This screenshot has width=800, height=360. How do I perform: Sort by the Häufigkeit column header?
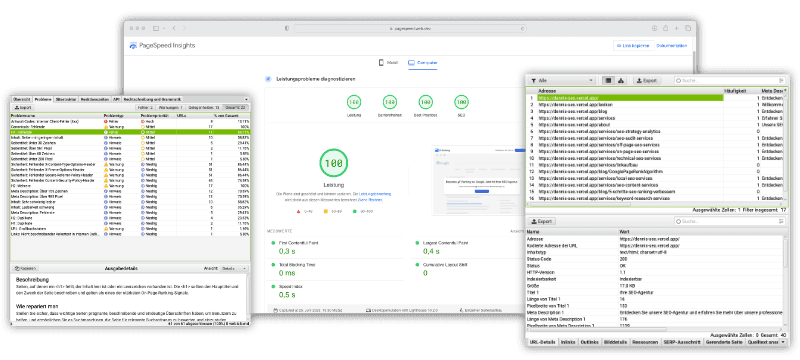[742, 90]
